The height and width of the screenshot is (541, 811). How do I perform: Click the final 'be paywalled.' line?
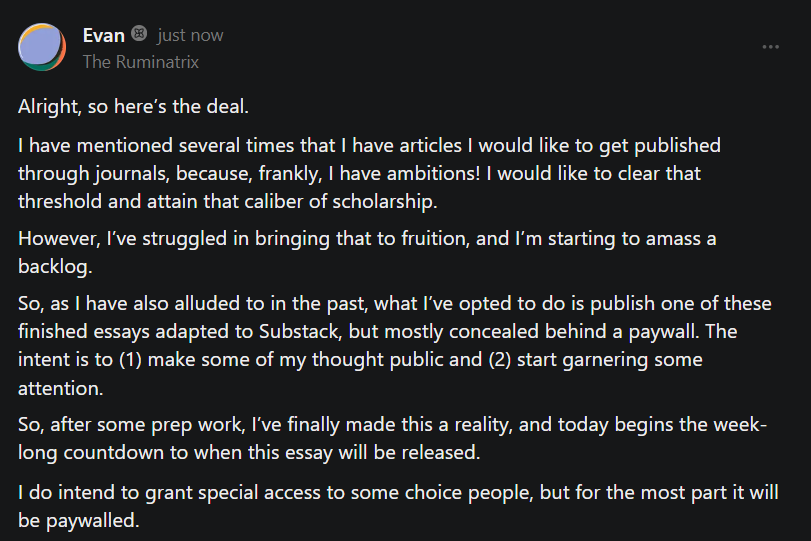(x=79, y=520)
